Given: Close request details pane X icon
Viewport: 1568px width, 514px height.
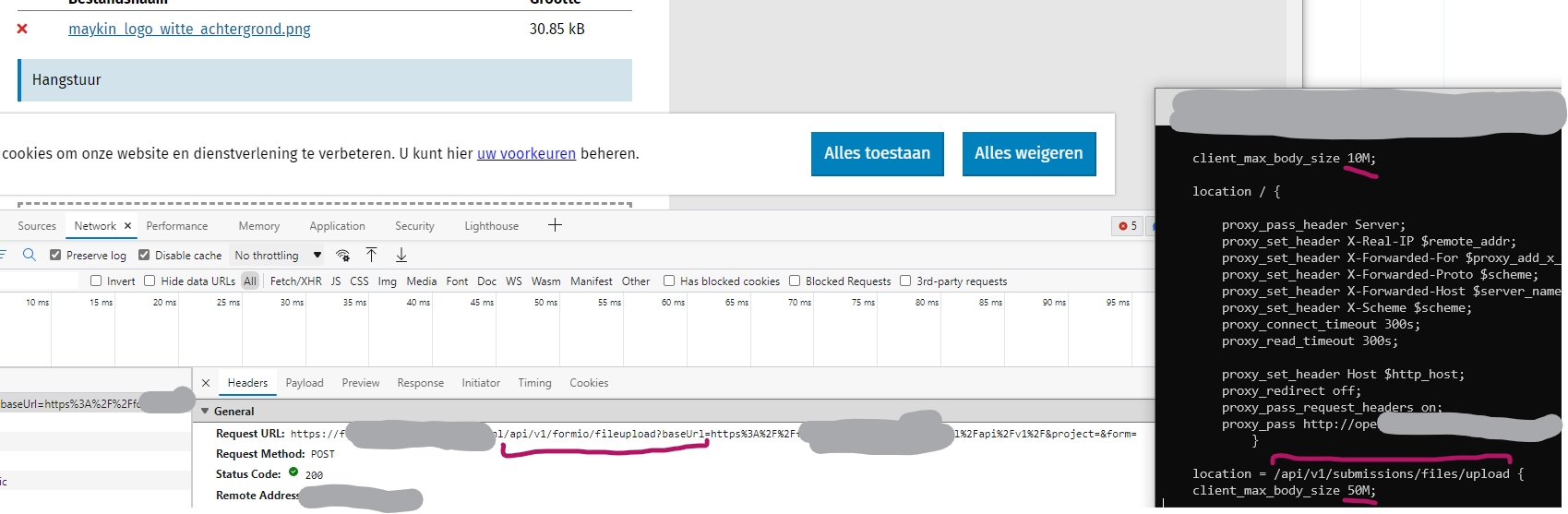Looking at the screenshot, I should tap(206, 383).
